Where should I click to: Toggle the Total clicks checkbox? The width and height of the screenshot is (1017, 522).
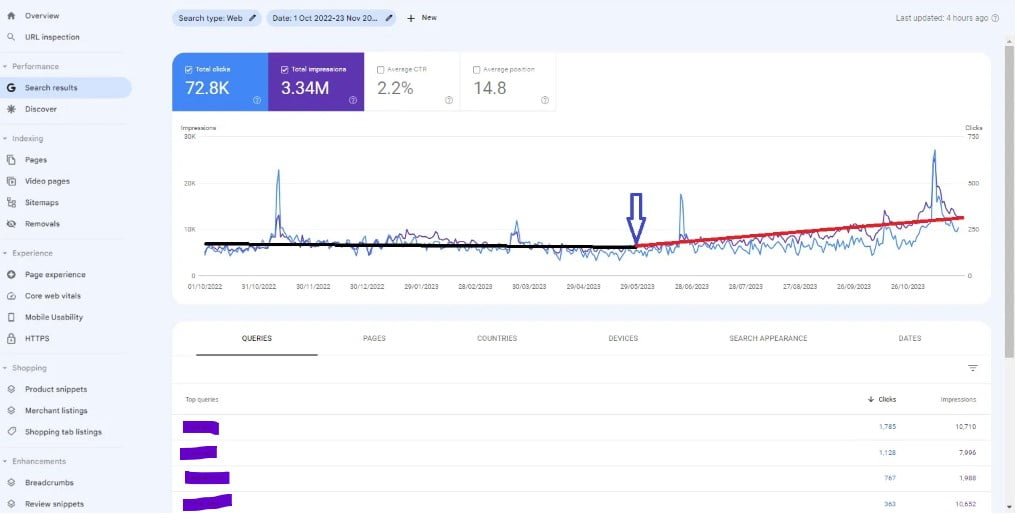189,70
